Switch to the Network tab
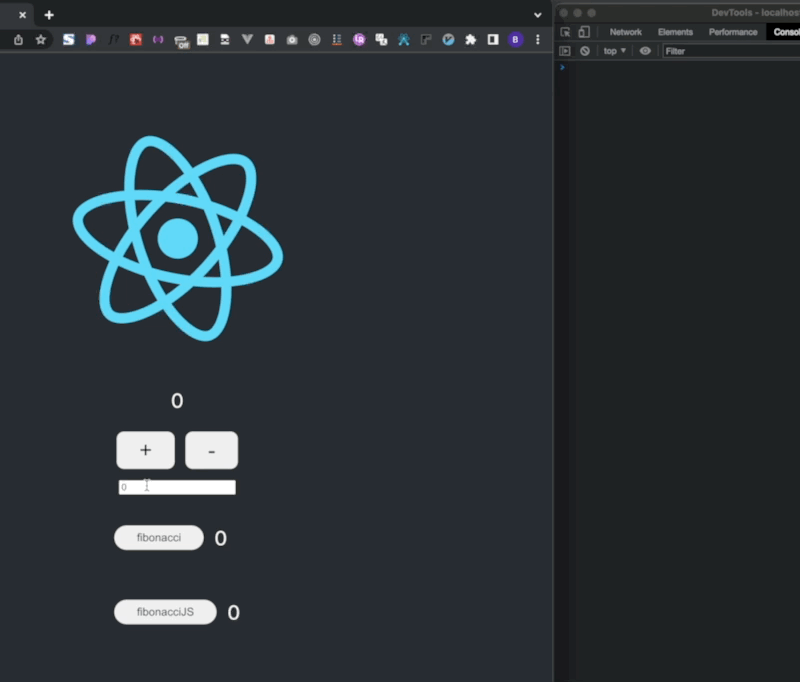800x682 pixels. (x=626, y=32)
